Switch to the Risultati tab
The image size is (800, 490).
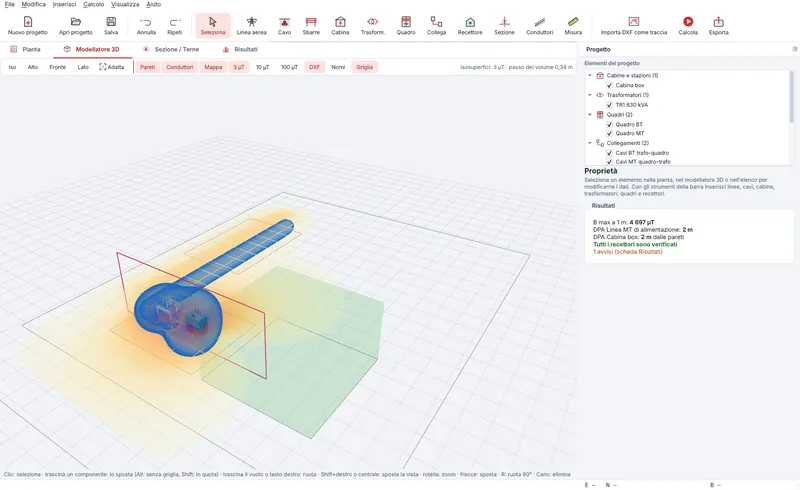[240, 50]
